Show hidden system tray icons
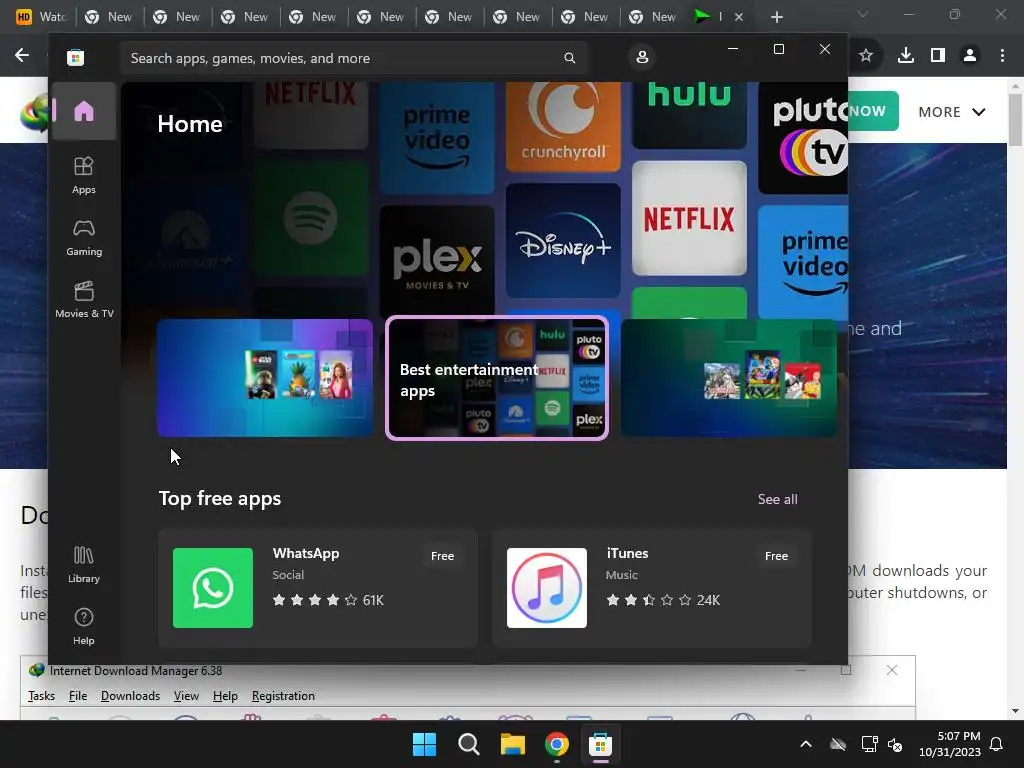 coord(806,744)
